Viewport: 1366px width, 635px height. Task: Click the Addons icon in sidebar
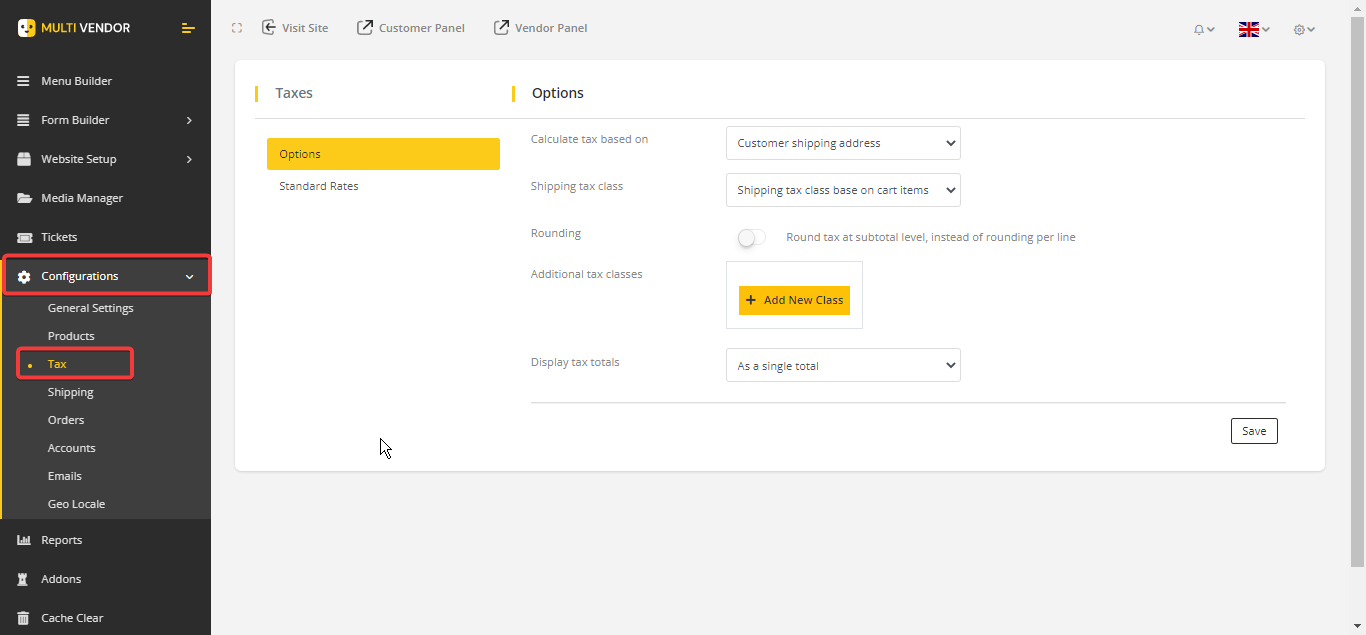click(24, 579)
